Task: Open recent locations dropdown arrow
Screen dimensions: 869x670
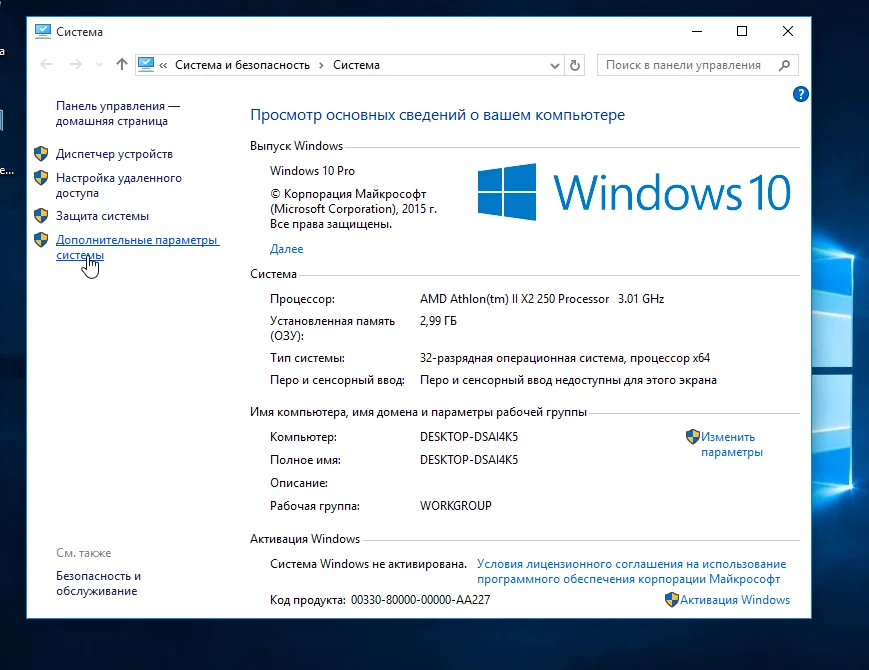Action: coord(99,65)
